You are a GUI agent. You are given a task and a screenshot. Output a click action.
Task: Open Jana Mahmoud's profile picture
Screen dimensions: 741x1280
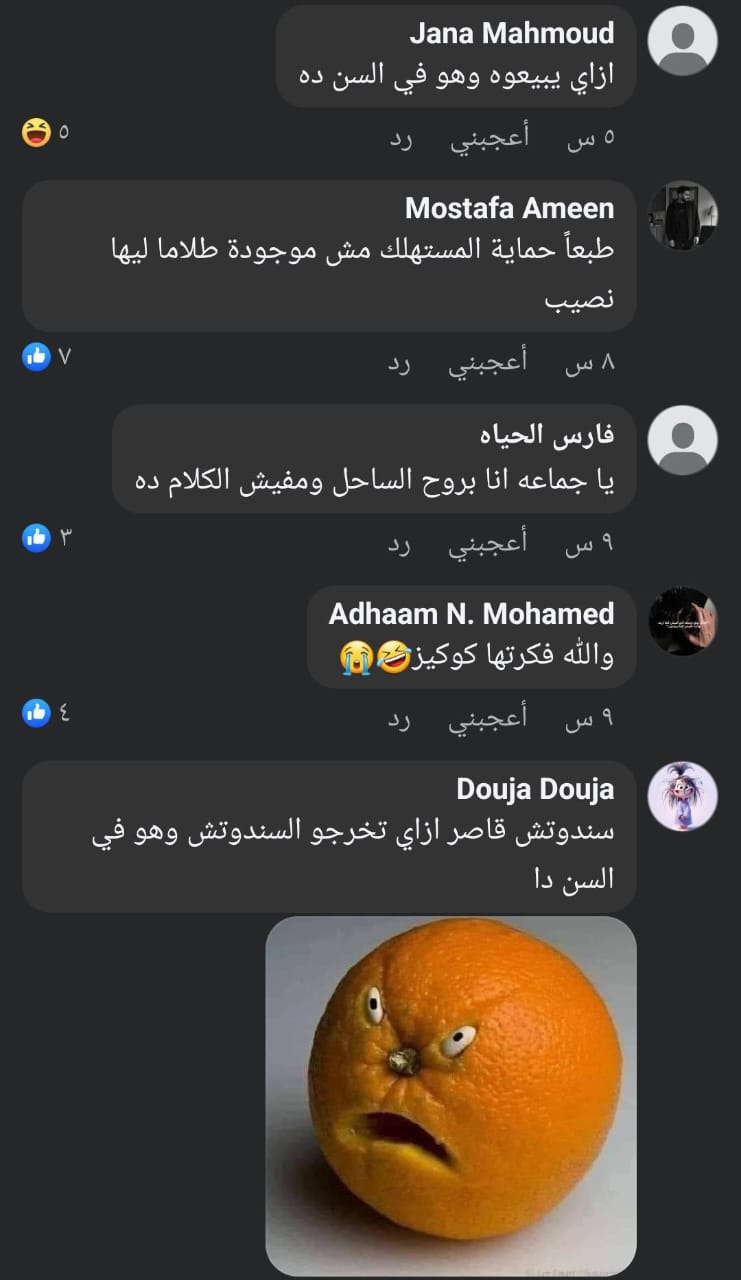pos(683,41)
